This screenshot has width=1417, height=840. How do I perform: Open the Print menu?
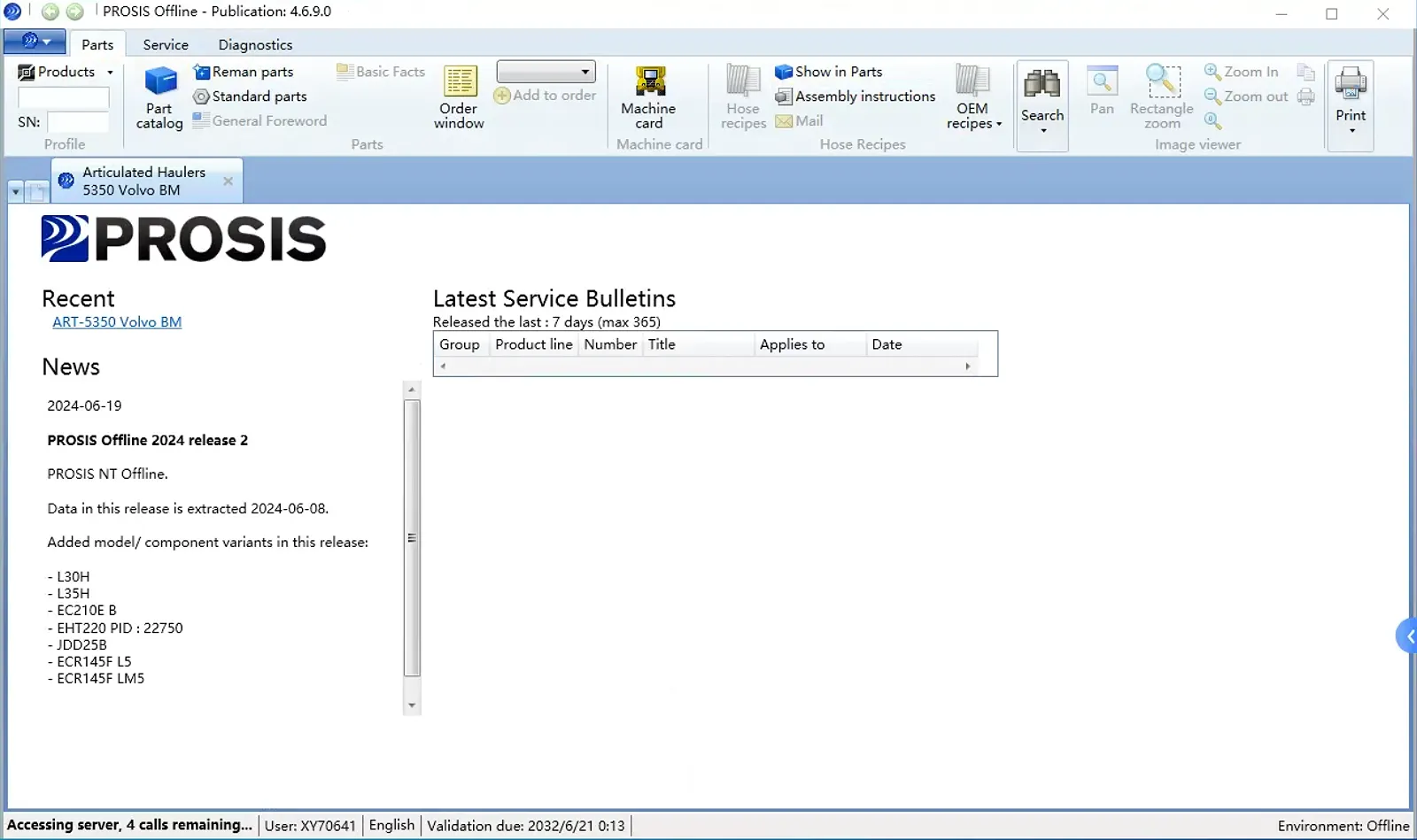pos(1351,104)
